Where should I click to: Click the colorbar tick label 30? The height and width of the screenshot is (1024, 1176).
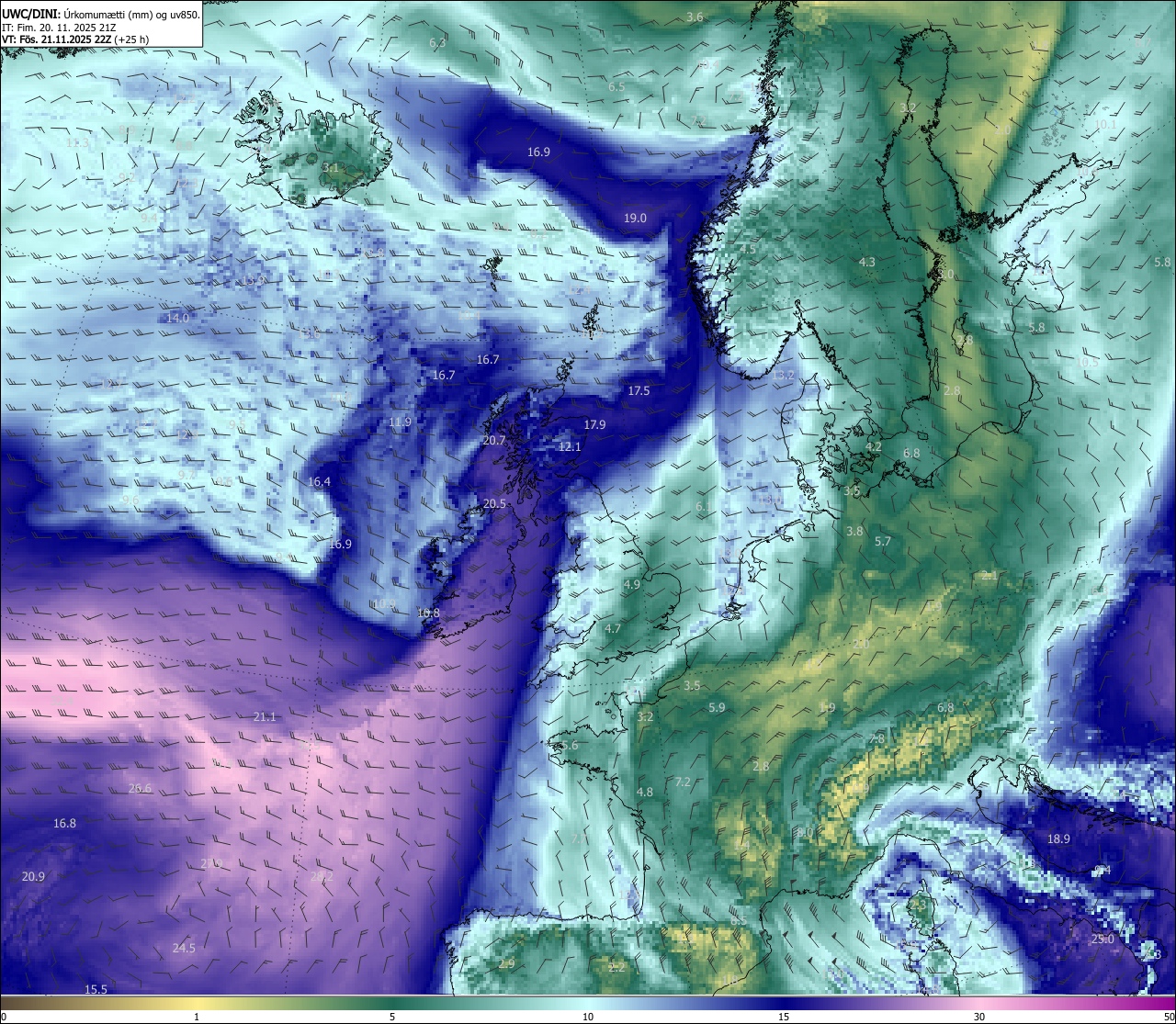tap(979, 1017)
